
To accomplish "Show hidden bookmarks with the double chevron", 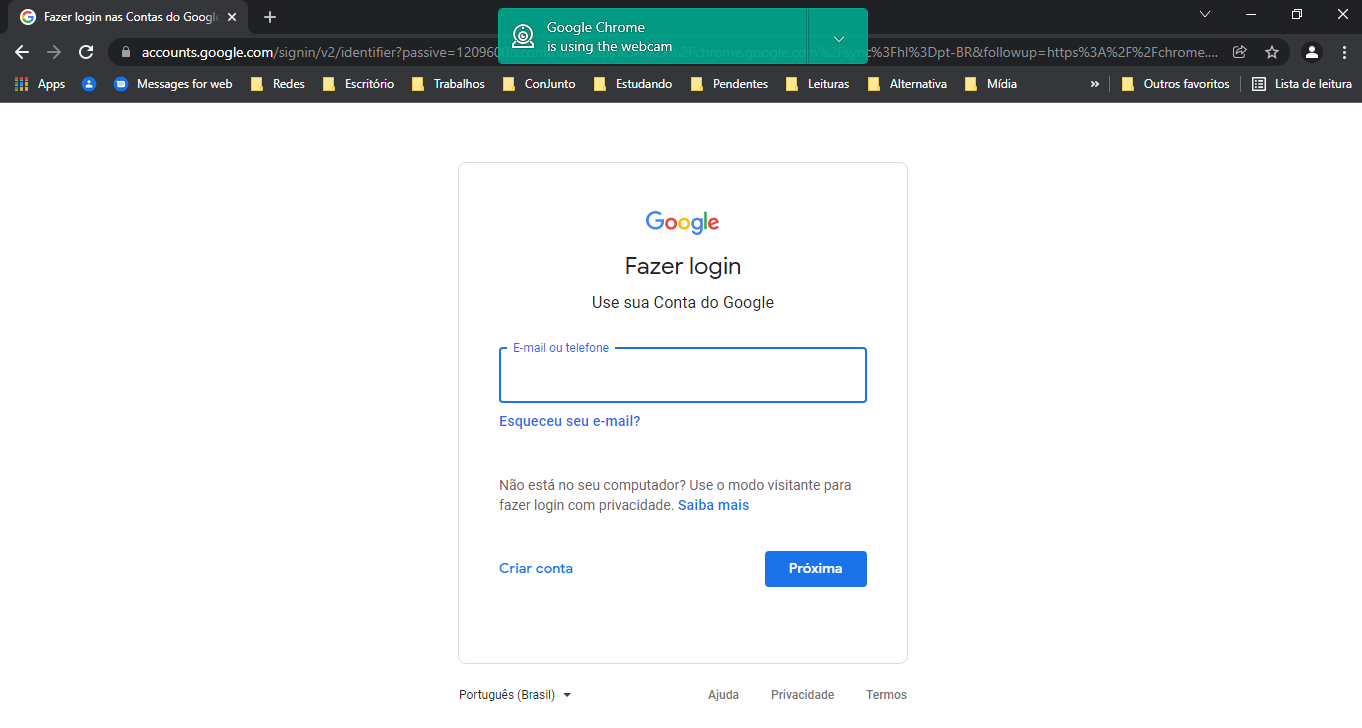I will tap(1094, 84).
